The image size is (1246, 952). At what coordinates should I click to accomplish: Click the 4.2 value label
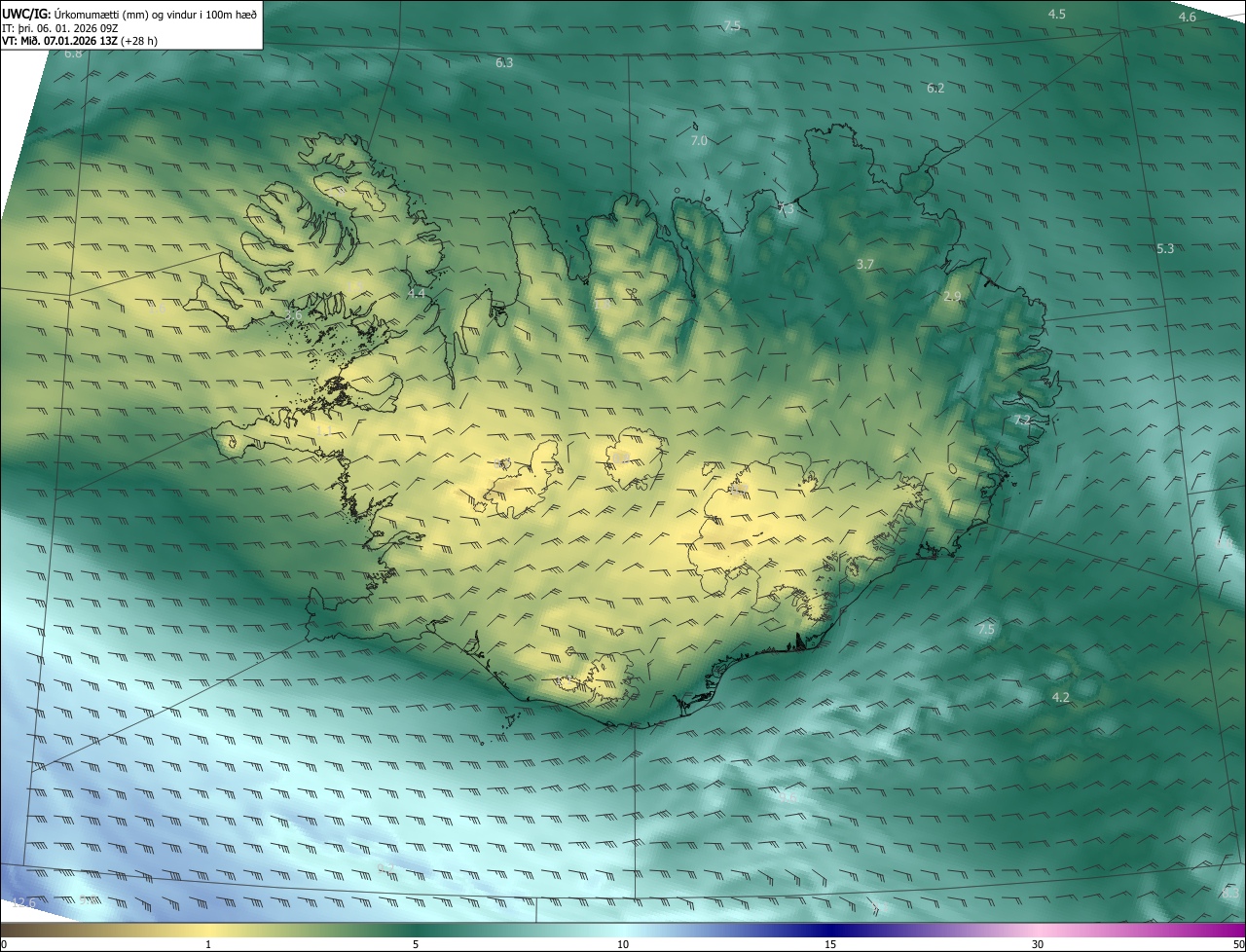point(1061,698)
